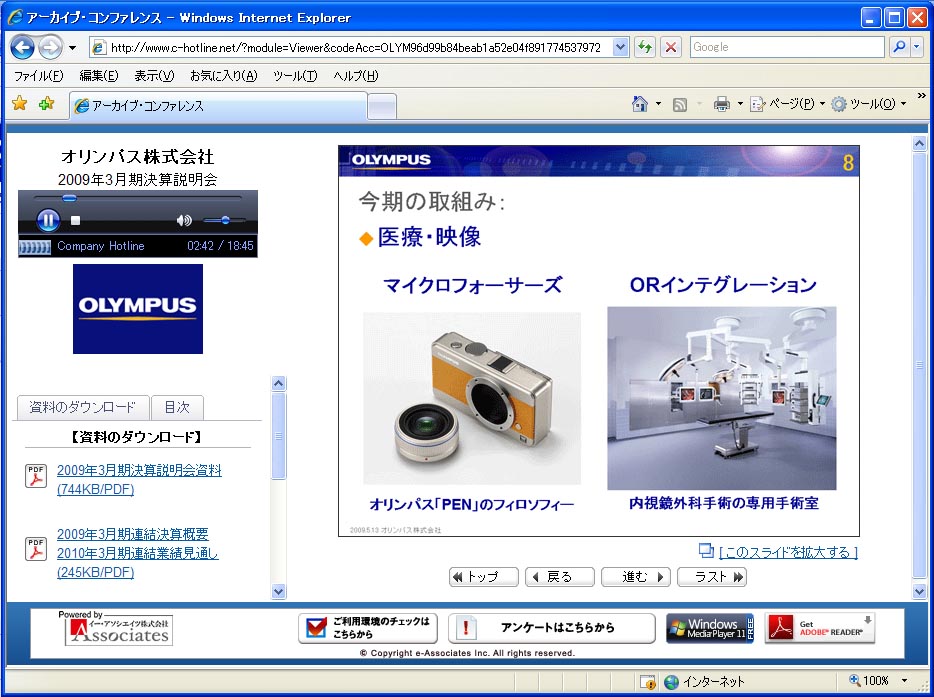Screen dimensions: 934x697
Task: Open the お気に入り(A) menu
Action: 223,76
